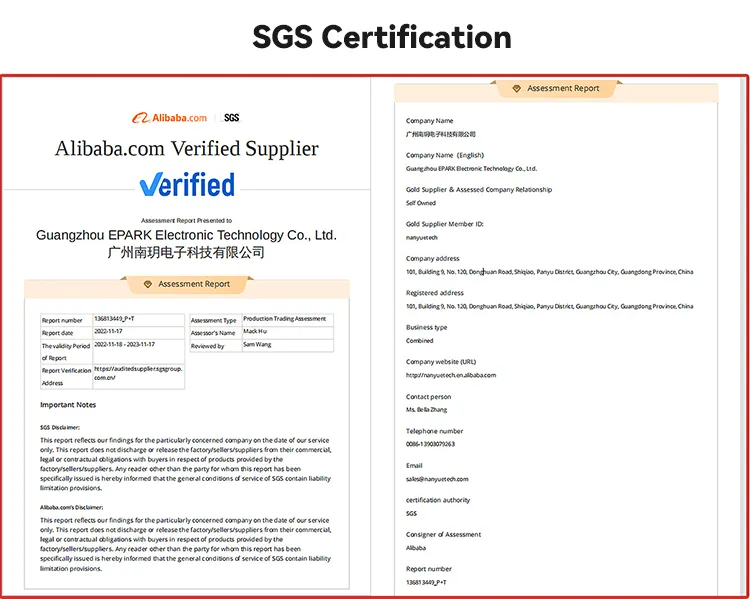Image resolution: width=750 pixels, height=599 pixels.
Task: Open the nanyuetech.en.alibaba.com company website URL
Action: (450, 375)
